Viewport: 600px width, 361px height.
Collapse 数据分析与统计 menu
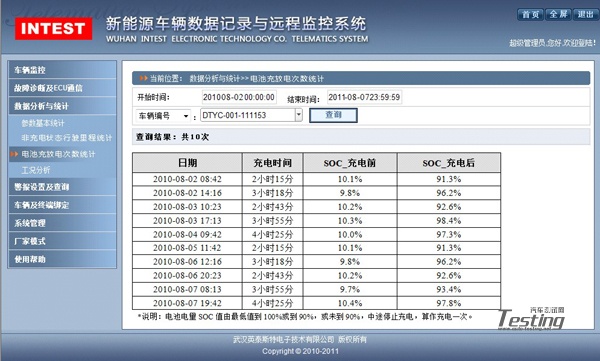tap(62, 106)
